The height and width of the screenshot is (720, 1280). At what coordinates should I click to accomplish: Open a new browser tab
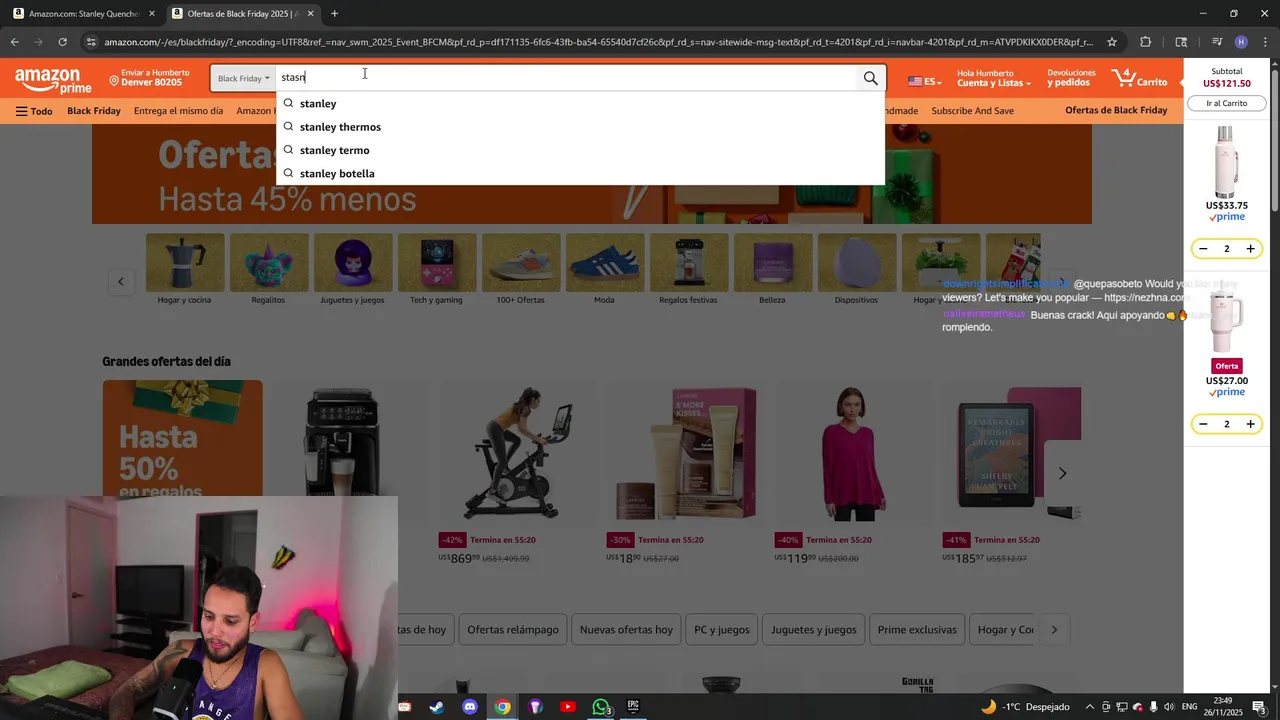click(334, 14)
